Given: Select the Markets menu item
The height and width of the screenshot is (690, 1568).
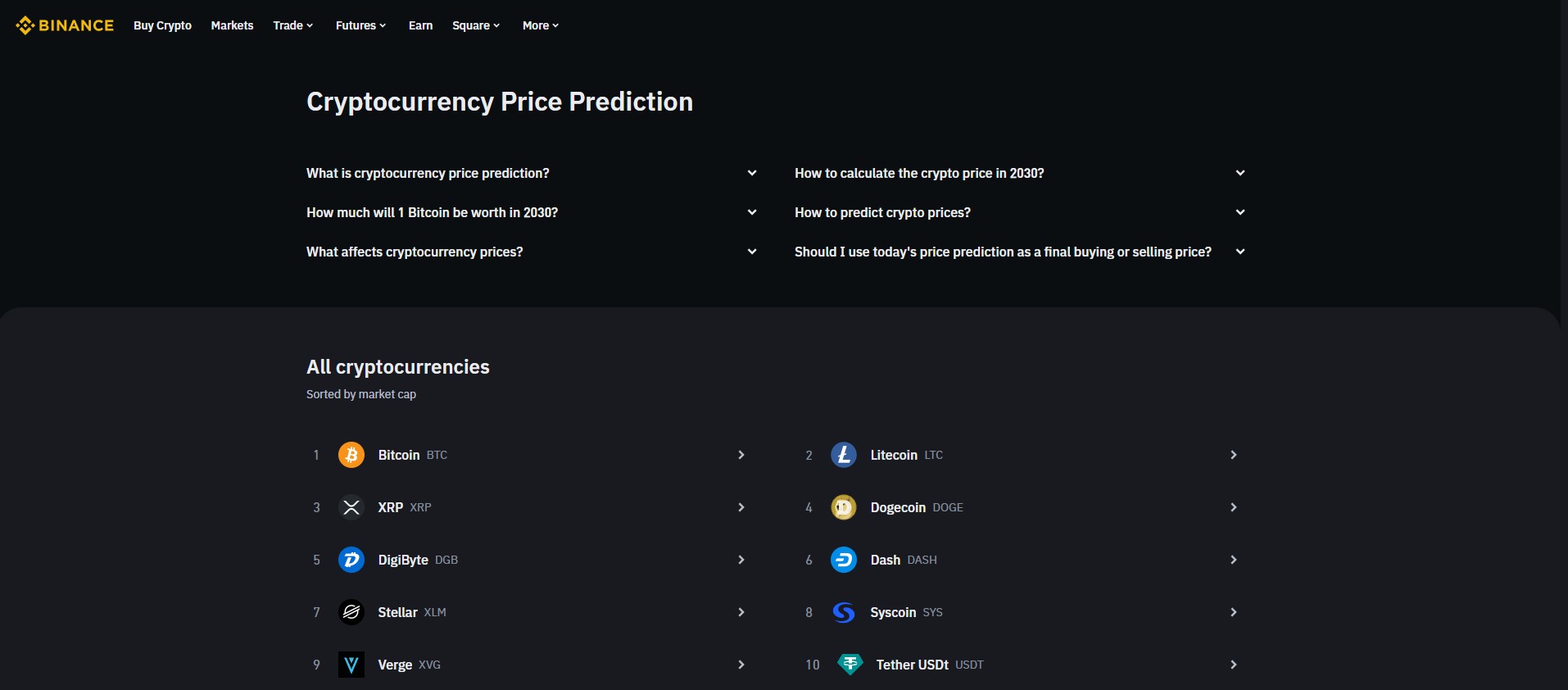Looking at the screenshot, I should pos(232,25).
